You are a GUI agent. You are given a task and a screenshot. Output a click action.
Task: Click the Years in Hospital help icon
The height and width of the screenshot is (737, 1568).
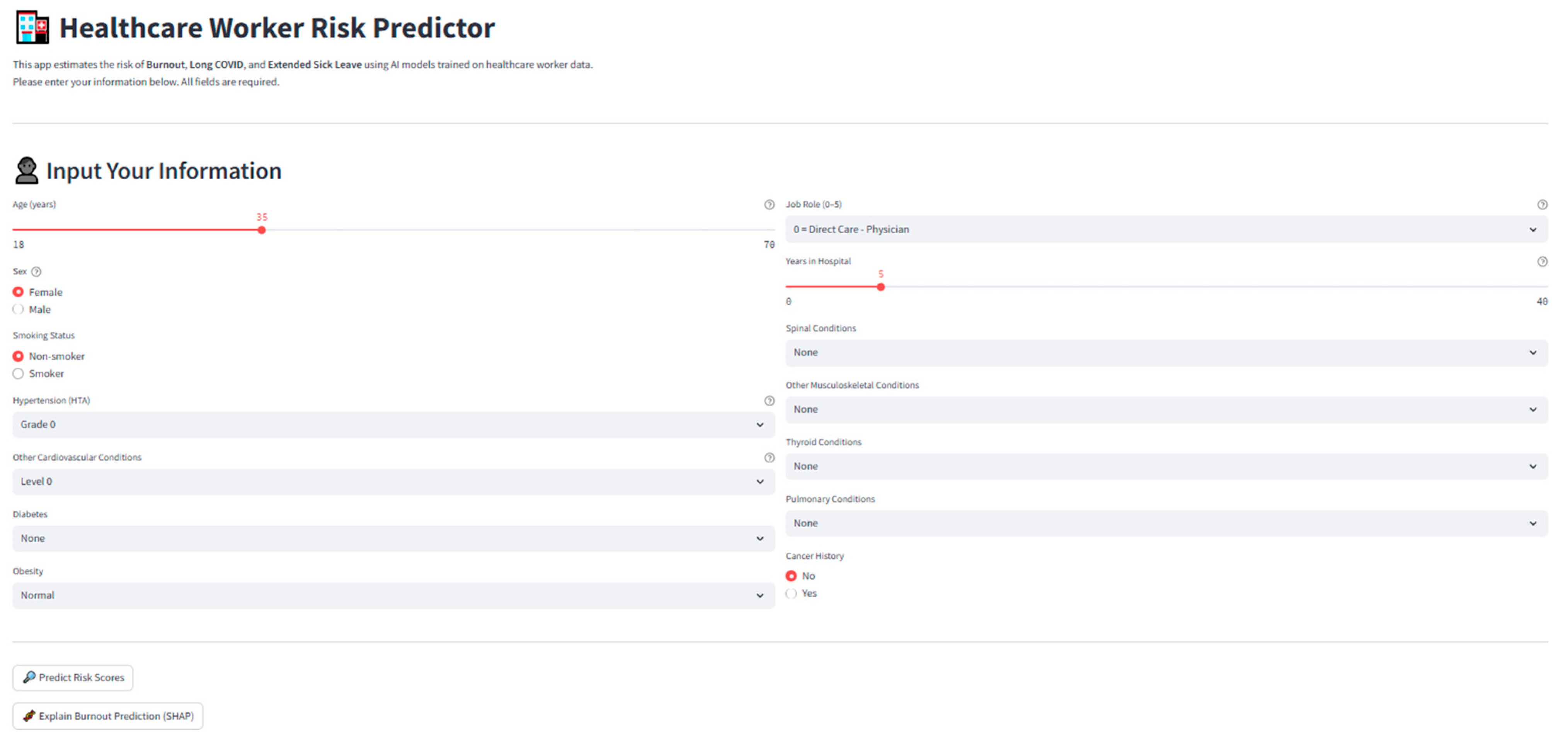coord(1542,262)
